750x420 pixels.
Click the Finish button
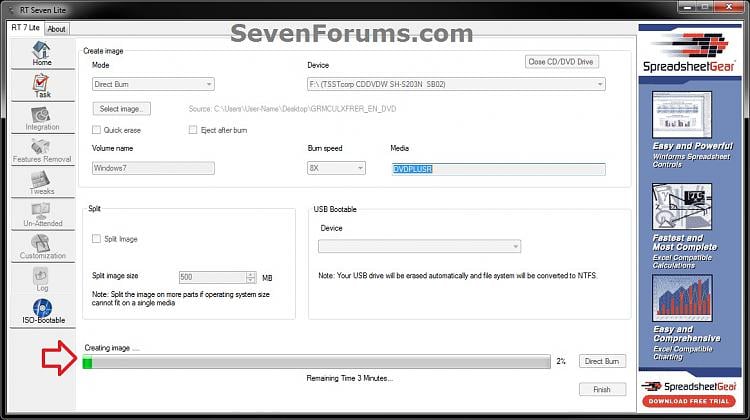pyautogui.click(x=602, y=389)
